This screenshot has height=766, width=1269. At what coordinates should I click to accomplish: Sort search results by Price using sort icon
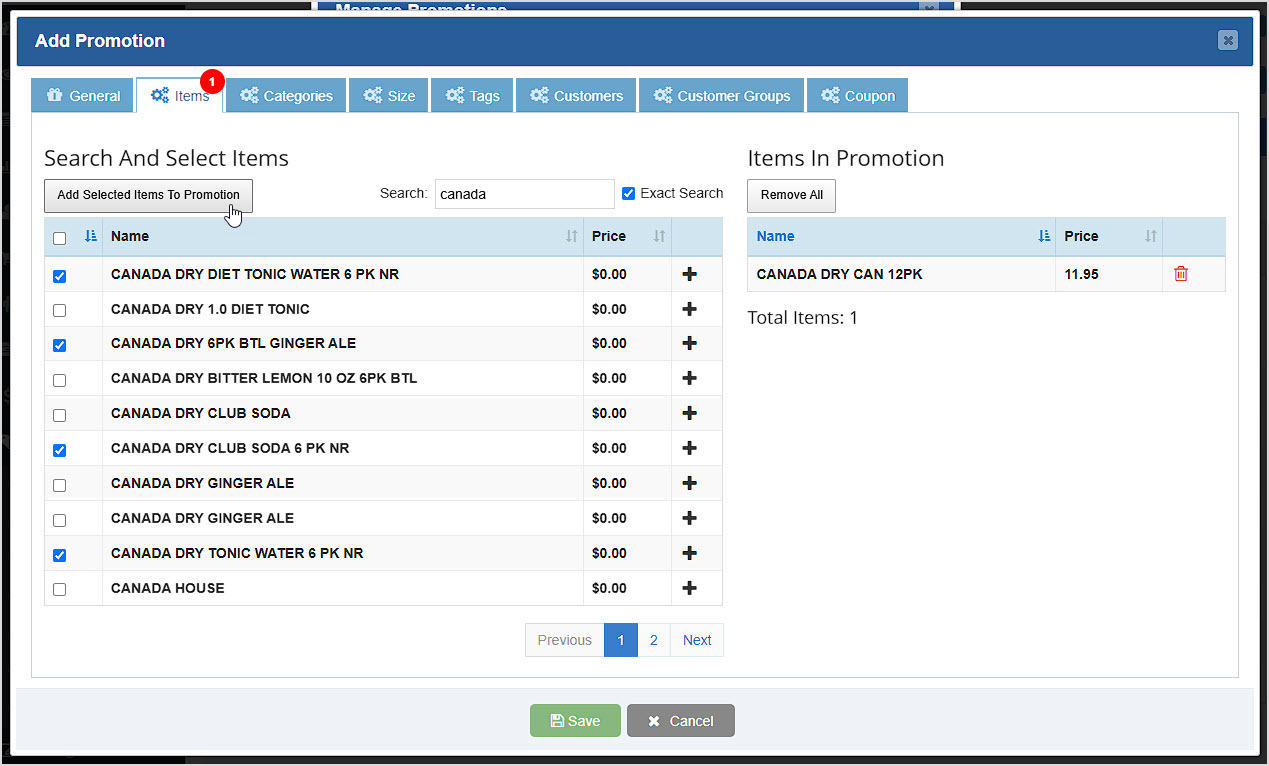[657, 236]
